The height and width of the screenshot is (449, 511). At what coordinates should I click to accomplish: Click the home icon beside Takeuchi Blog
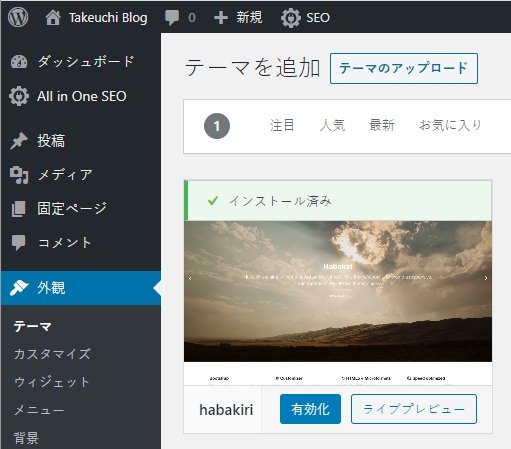53,17
